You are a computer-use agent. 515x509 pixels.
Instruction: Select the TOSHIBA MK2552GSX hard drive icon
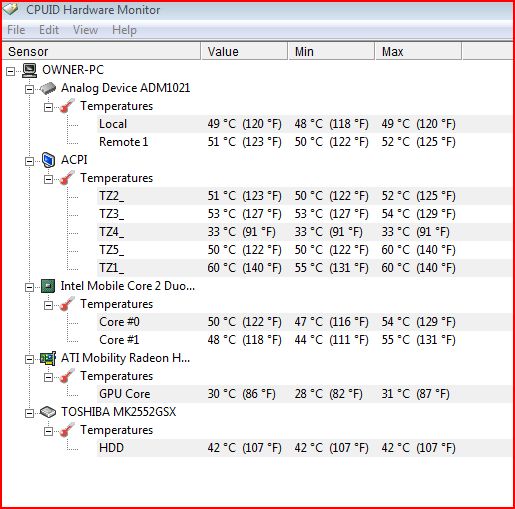coord(48,412)
